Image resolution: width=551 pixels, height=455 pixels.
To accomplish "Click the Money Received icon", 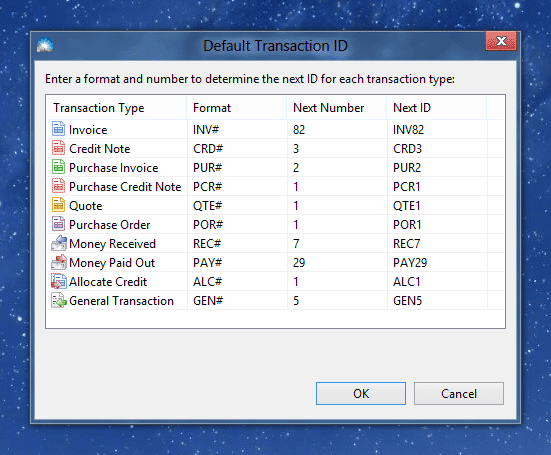I will point(59,243).
